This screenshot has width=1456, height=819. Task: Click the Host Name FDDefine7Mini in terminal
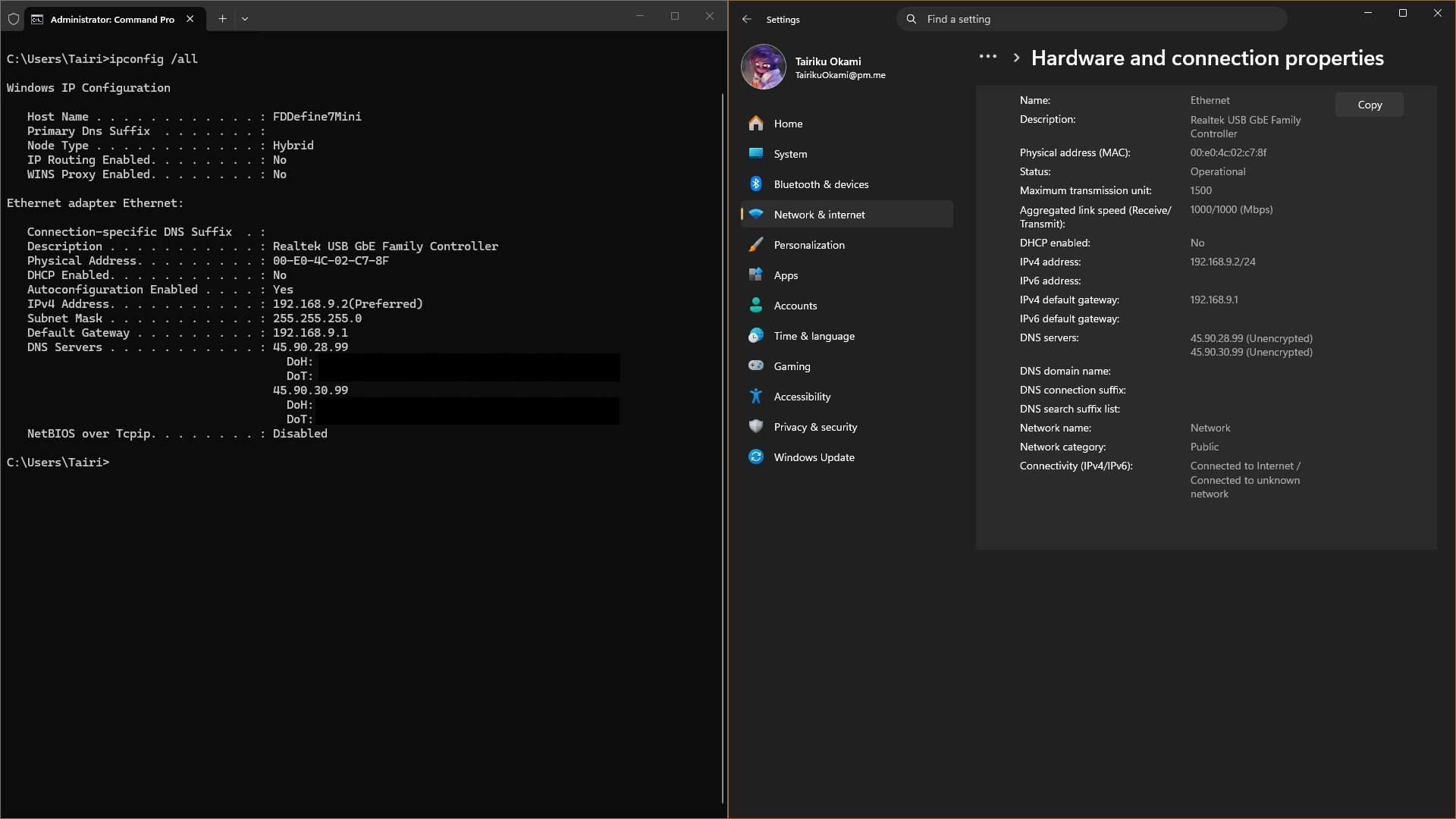pyautogui.click(x=317, y=117)
